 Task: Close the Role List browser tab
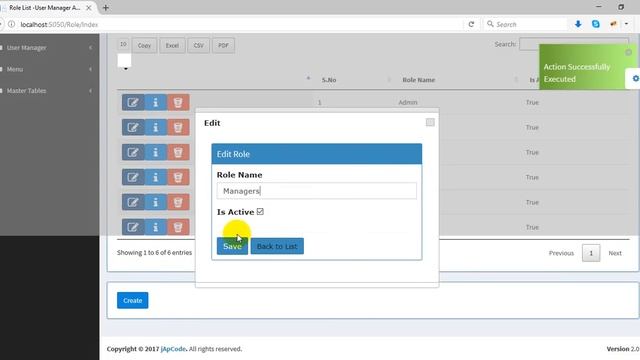click(x=89, y=8)
